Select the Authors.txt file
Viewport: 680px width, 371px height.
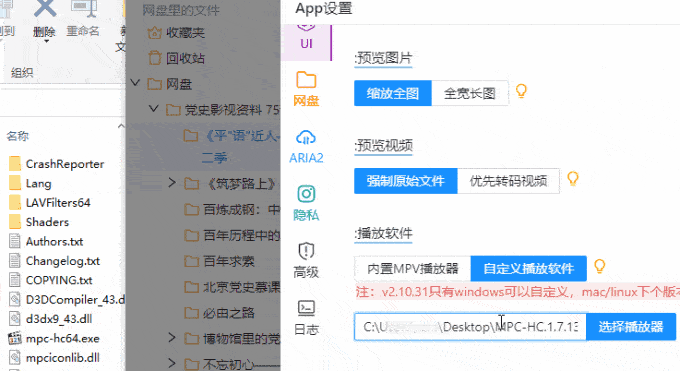[46, 242]
